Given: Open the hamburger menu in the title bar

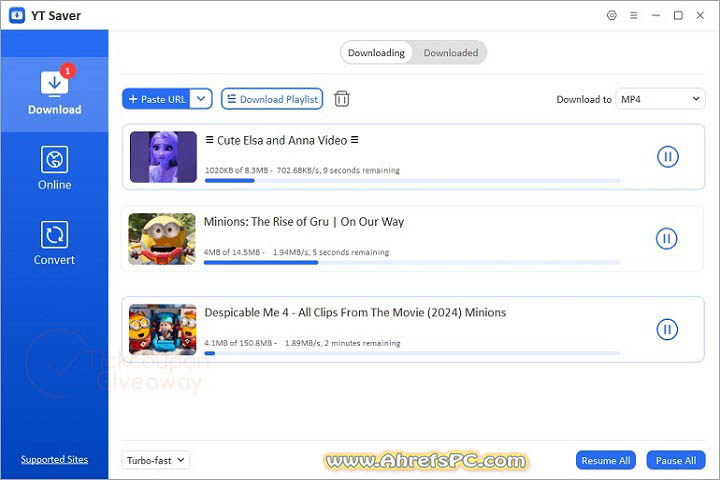Looking at the screenshot, I should (634, 15).
